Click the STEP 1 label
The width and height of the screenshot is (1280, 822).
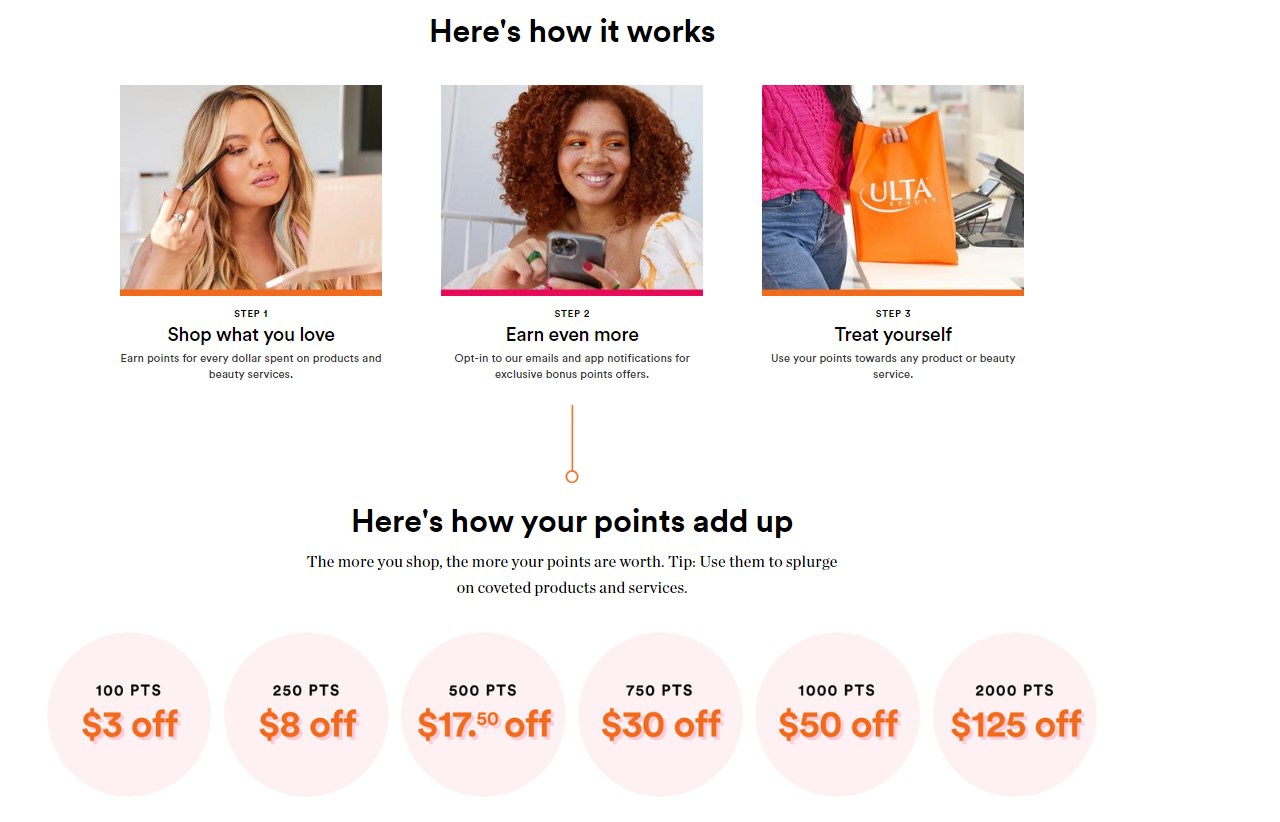251,314
